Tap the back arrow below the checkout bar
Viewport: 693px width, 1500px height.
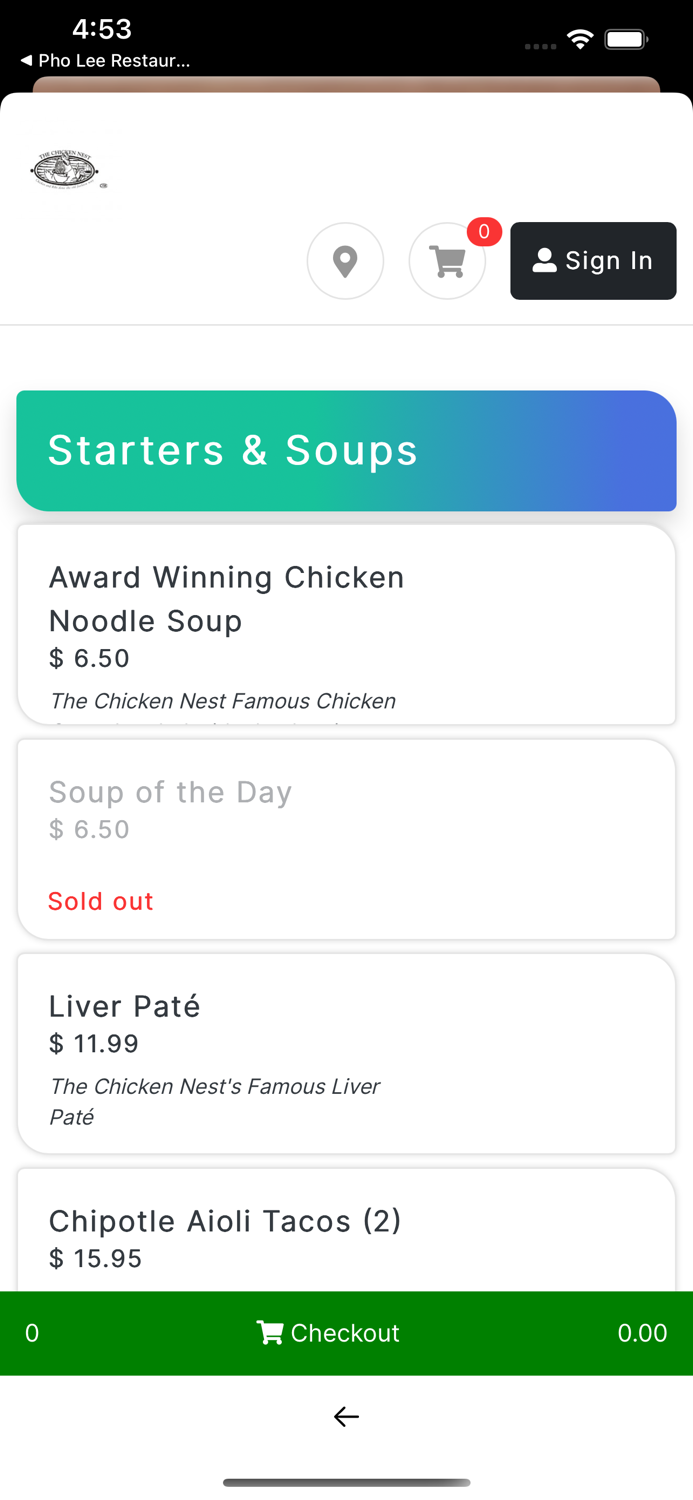click(x=346, y=1416)
